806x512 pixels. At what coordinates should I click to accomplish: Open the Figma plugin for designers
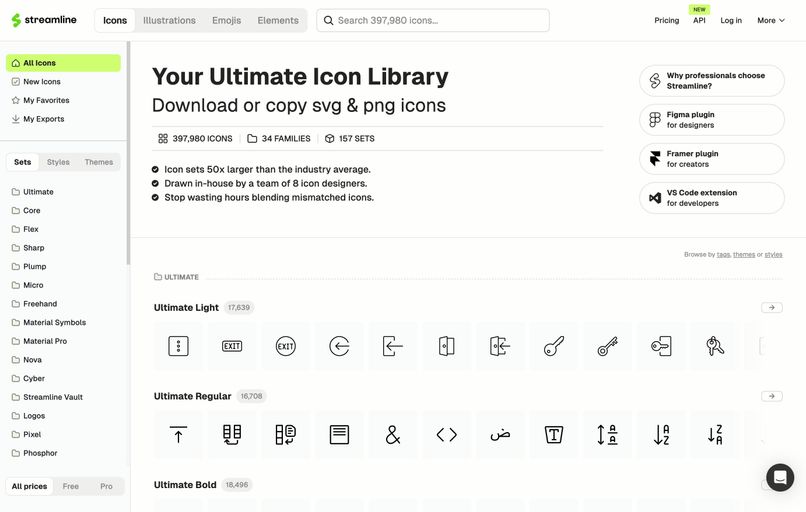pos(711,120)
